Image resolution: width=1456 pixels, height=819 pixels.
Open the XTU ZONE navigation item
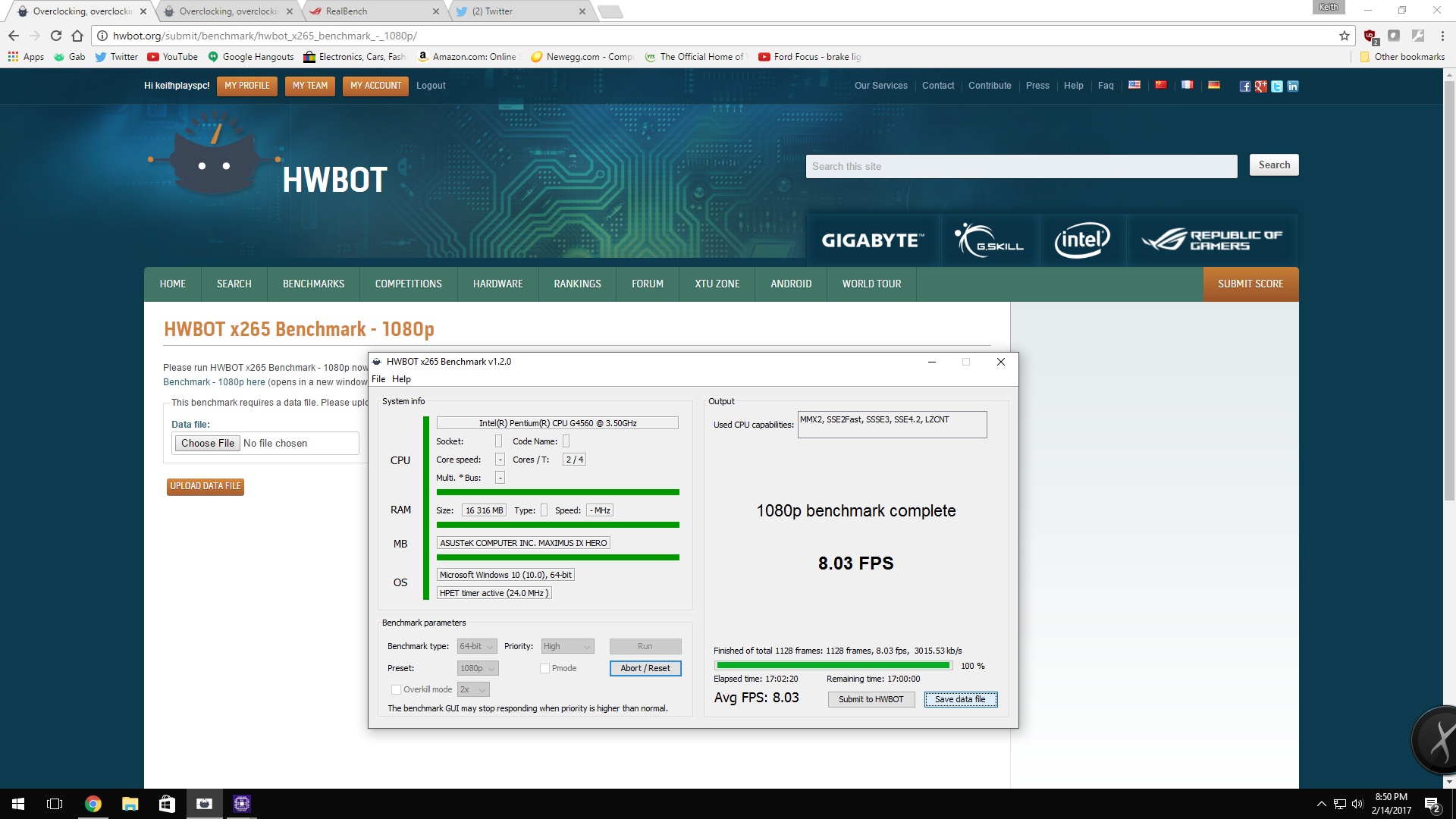(x=717, y=284)
